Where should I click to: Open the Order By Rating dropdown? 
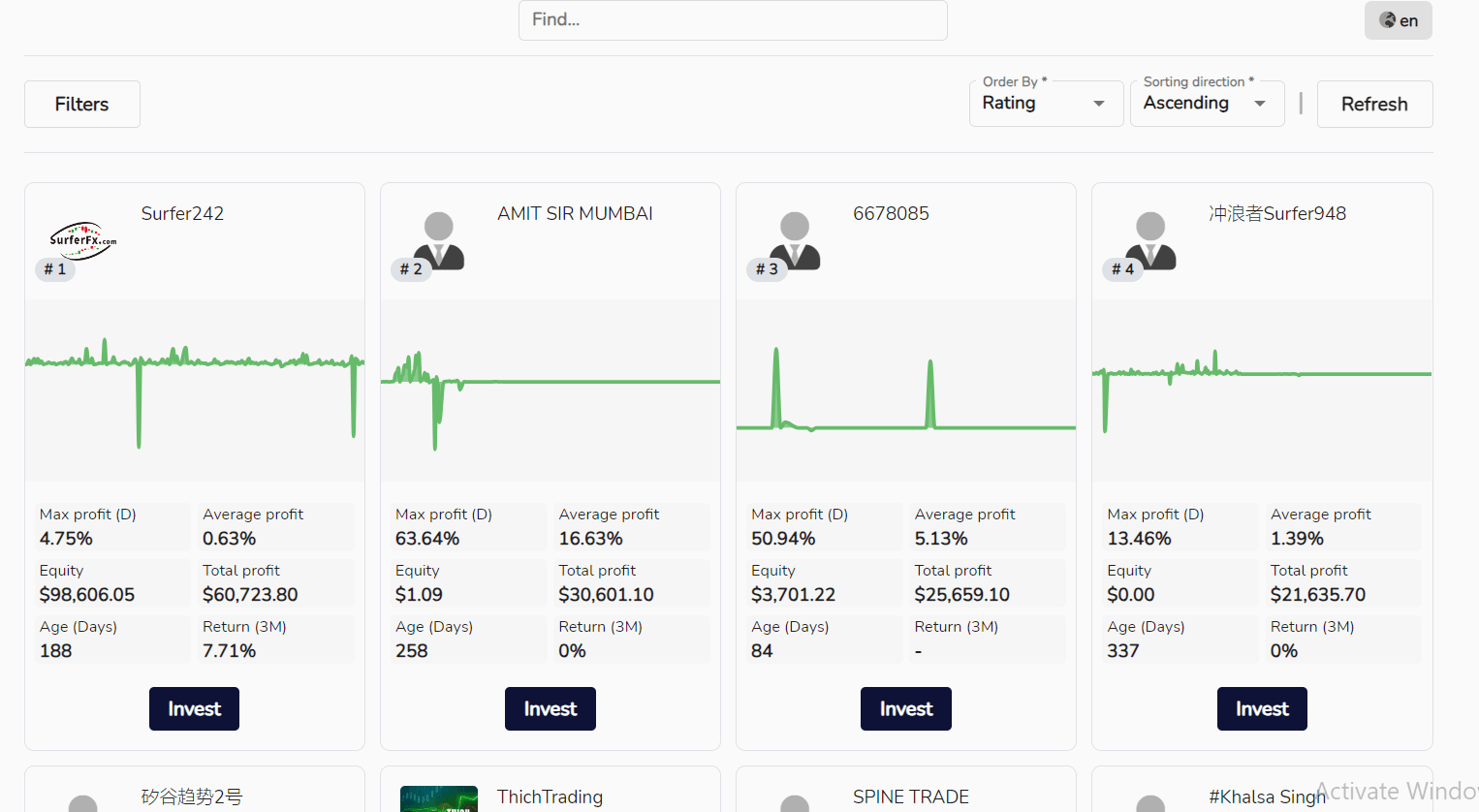coord(1045,104)
